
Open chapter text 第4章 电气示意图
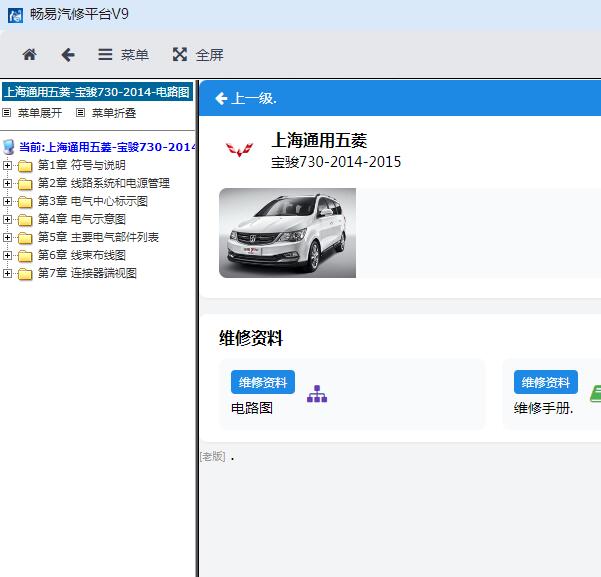[82, 219]
